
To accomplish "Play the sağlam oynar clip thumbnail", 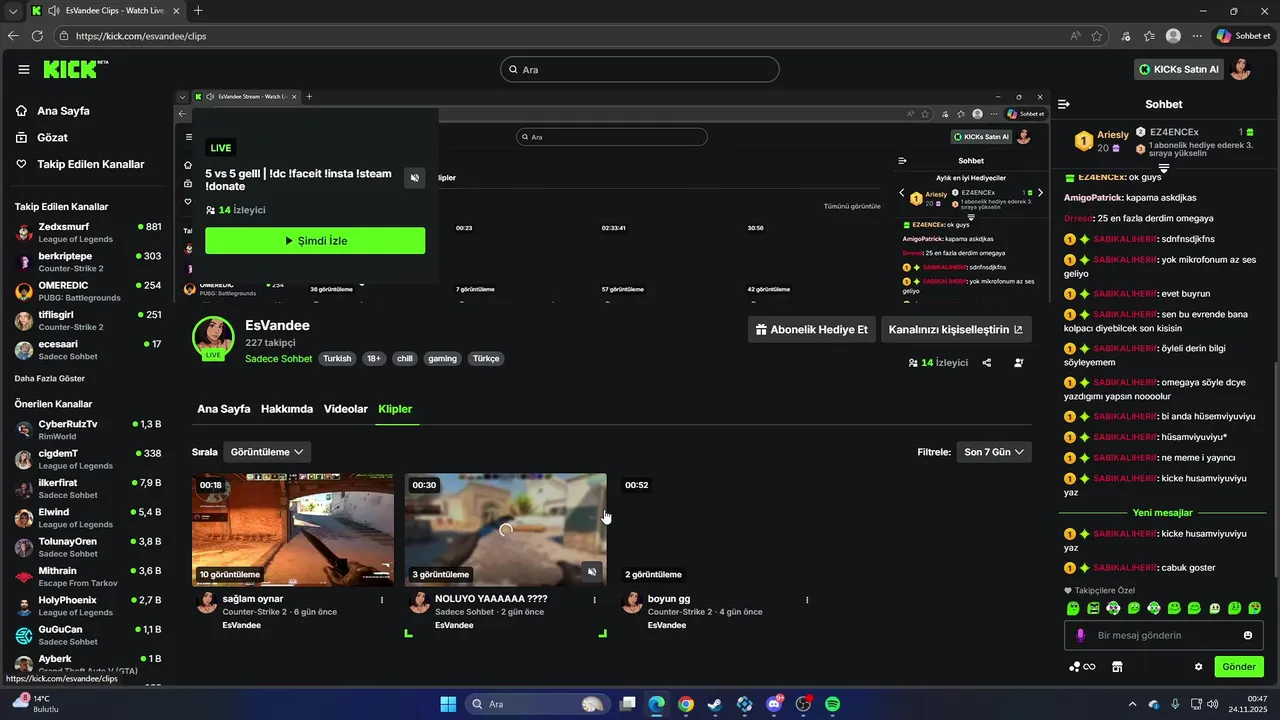I will pos(293,530).
